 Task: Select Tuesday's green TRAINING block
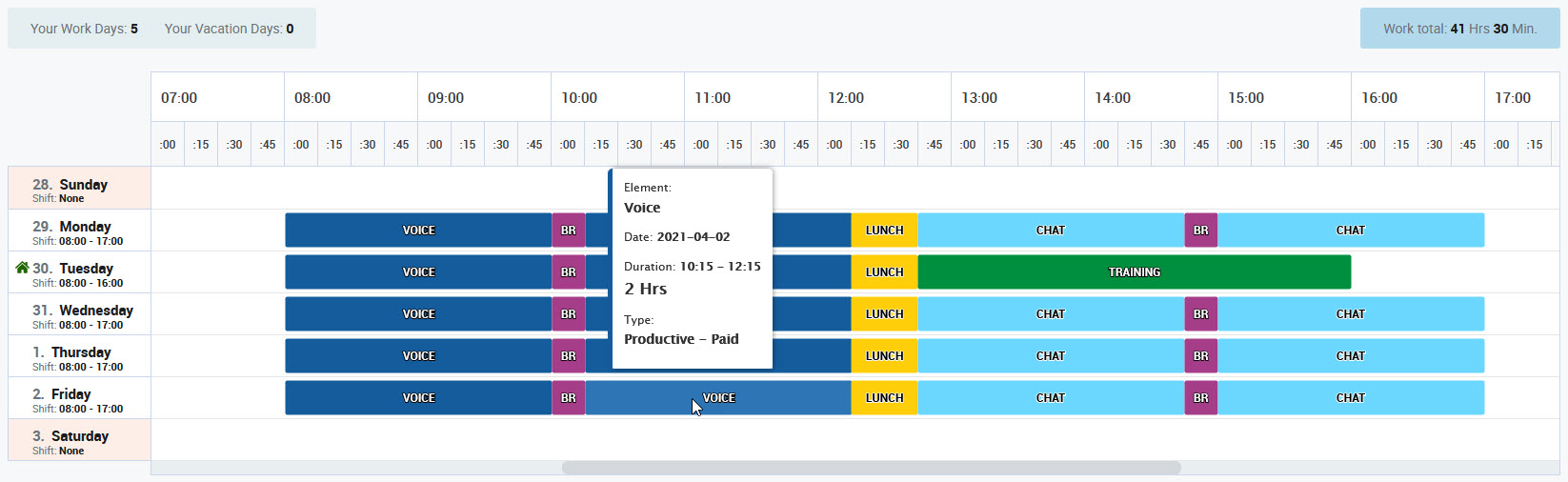pos(1134,272)
